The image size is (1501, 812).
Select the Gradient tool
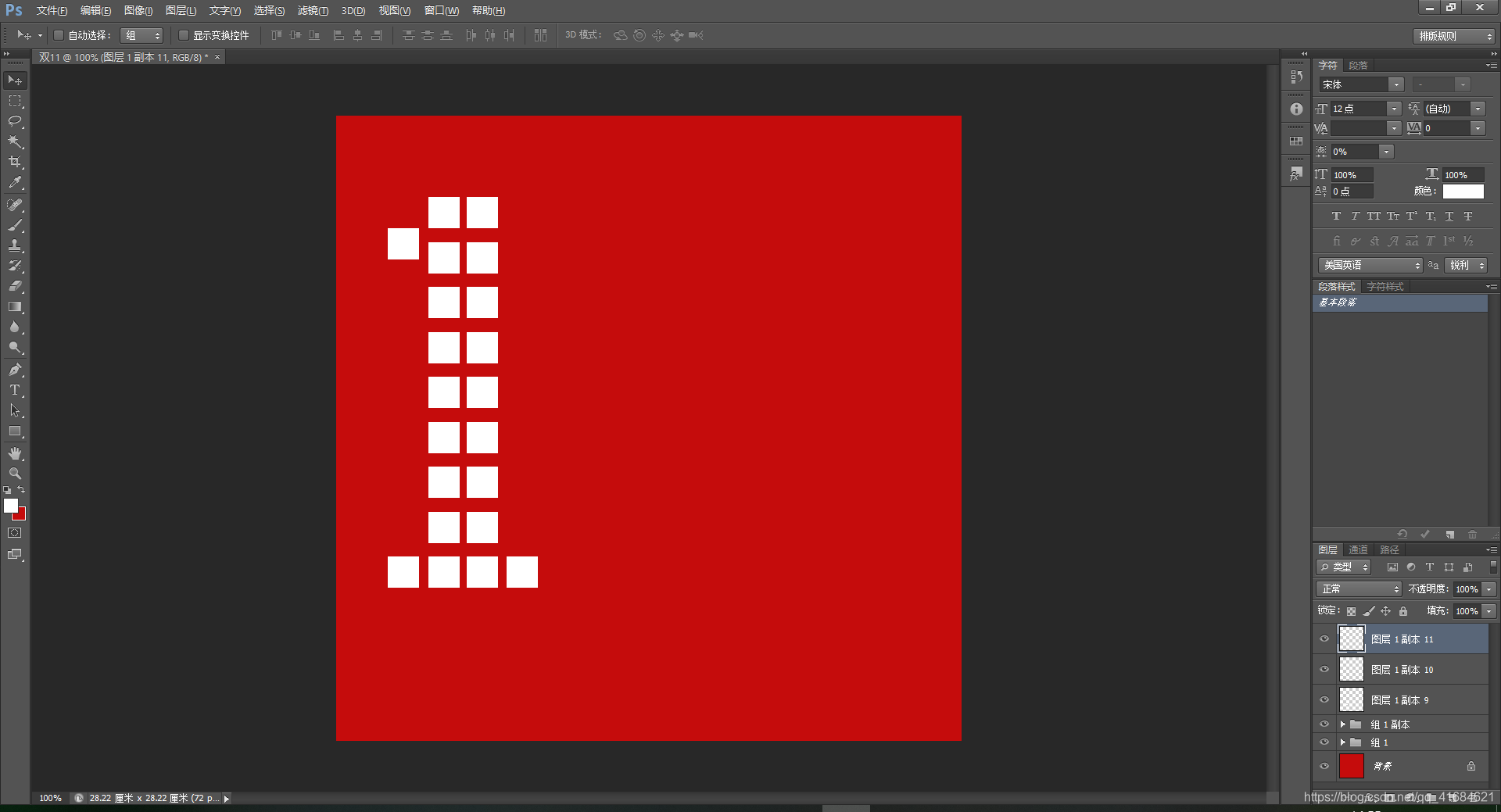tap(15, 306)
